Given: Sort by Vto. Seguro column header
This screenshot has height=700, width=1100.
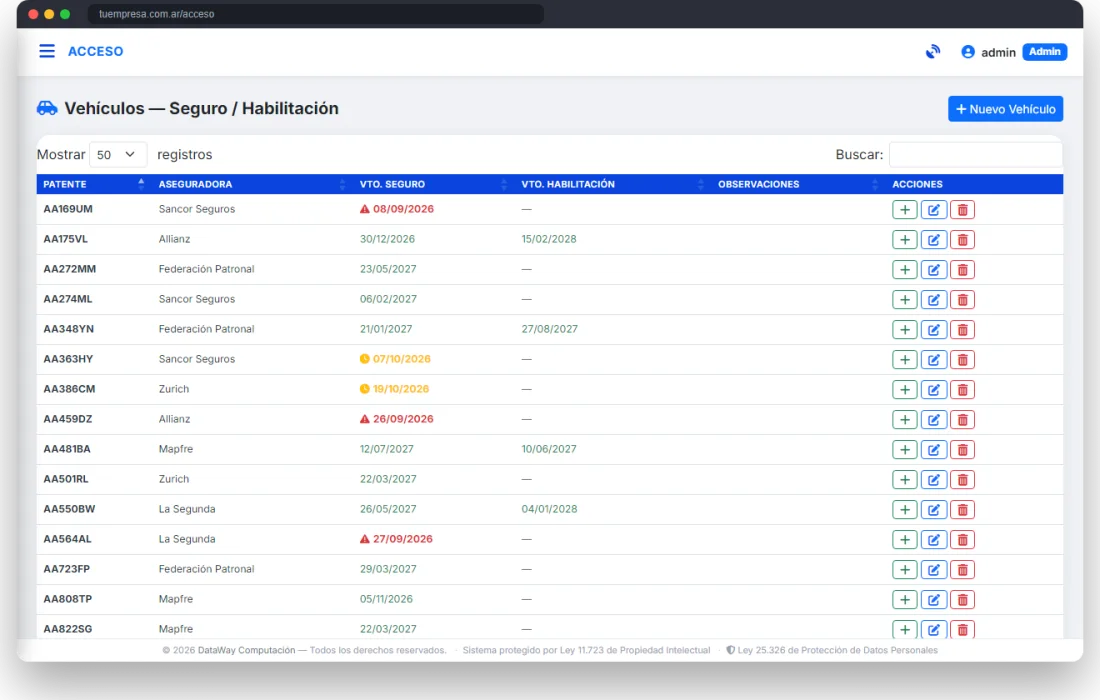Looking at the screenshot, I should 434,184.
